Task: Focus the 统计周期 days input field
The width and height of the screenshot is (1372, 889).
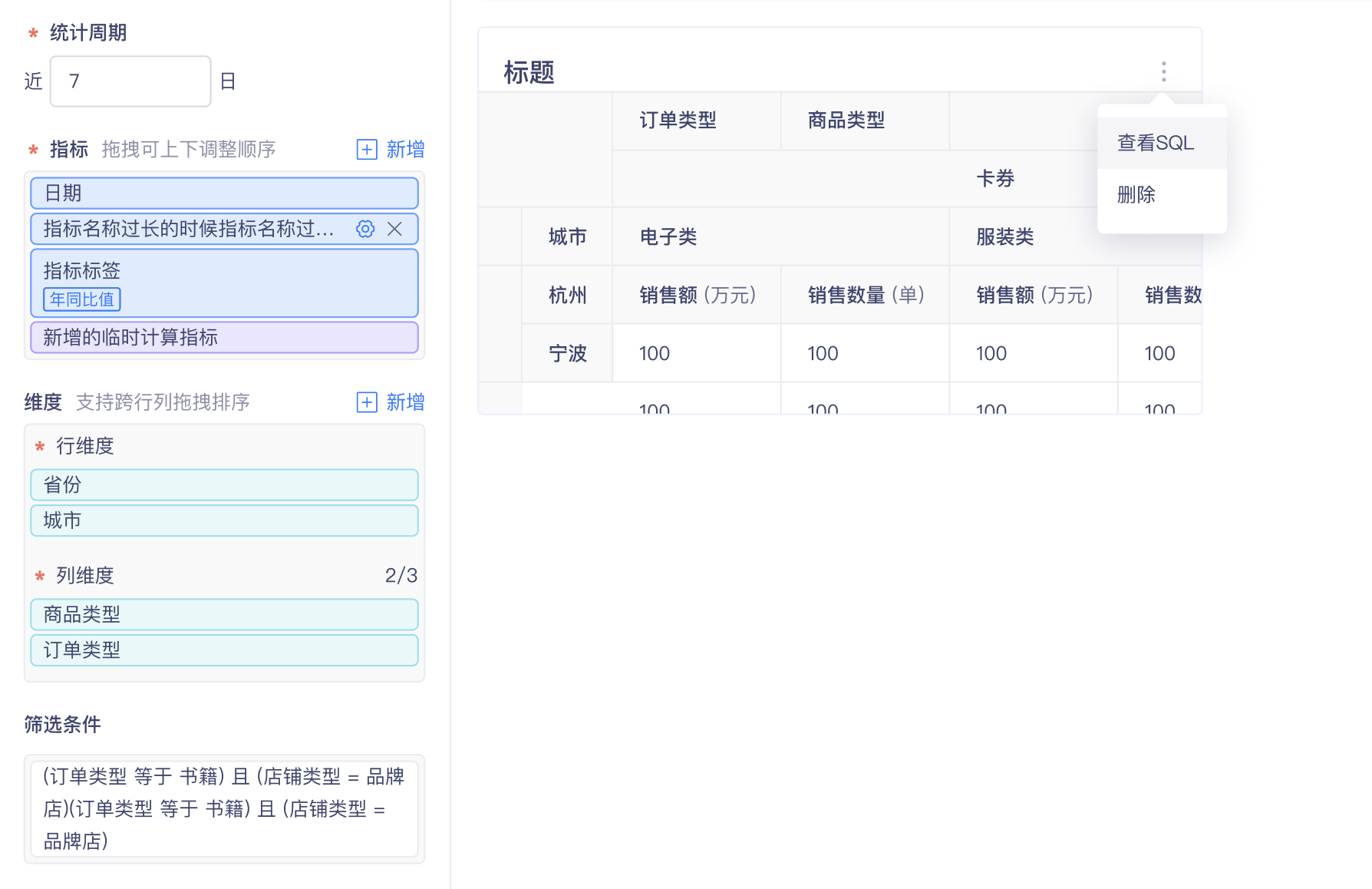Action: click(x=130, y=81)
